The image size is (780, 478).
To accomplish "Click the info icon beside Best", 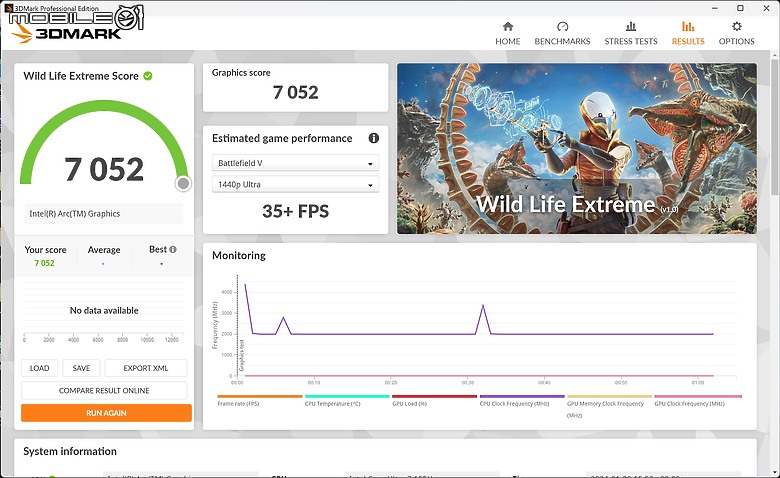I will point(173,250).
